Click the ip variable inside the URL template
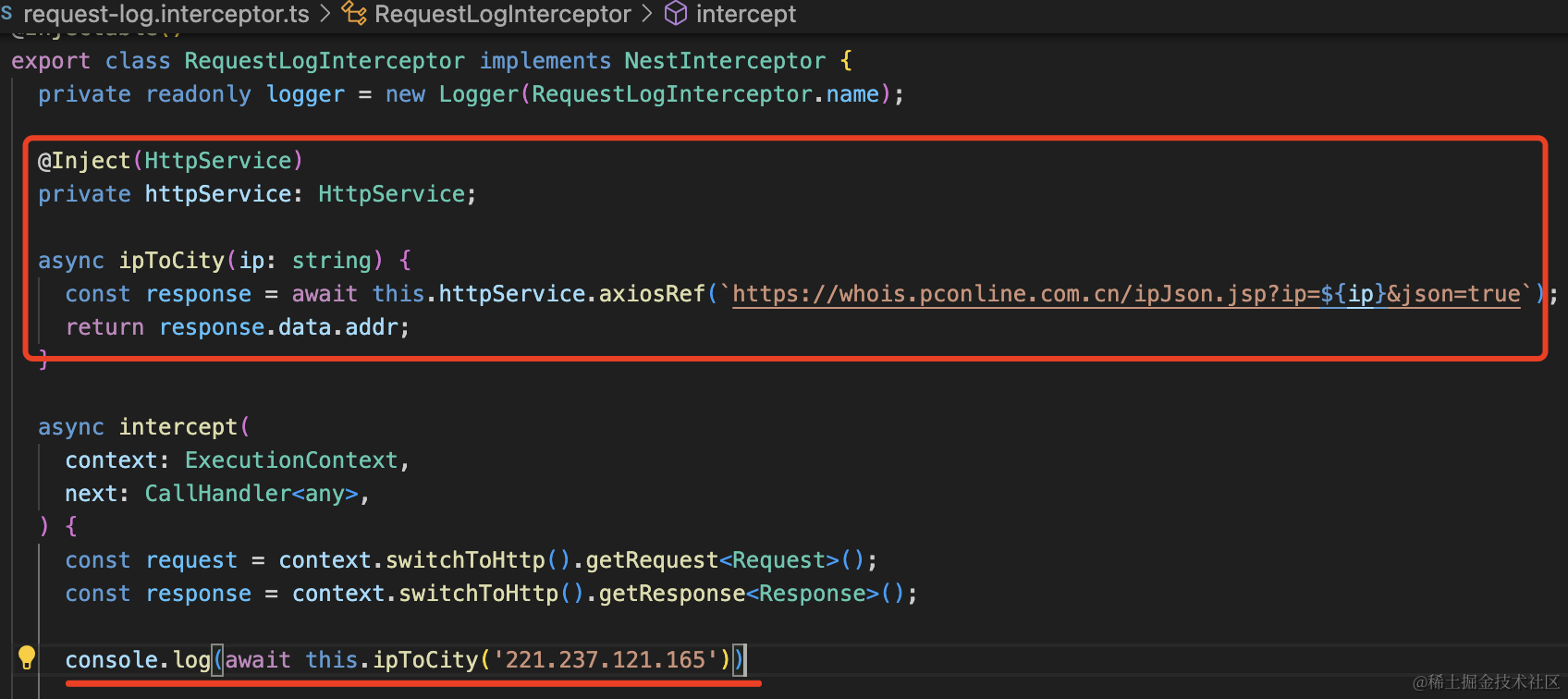Viewport: 1568px width, 699px height. [x=1360, y=294]
